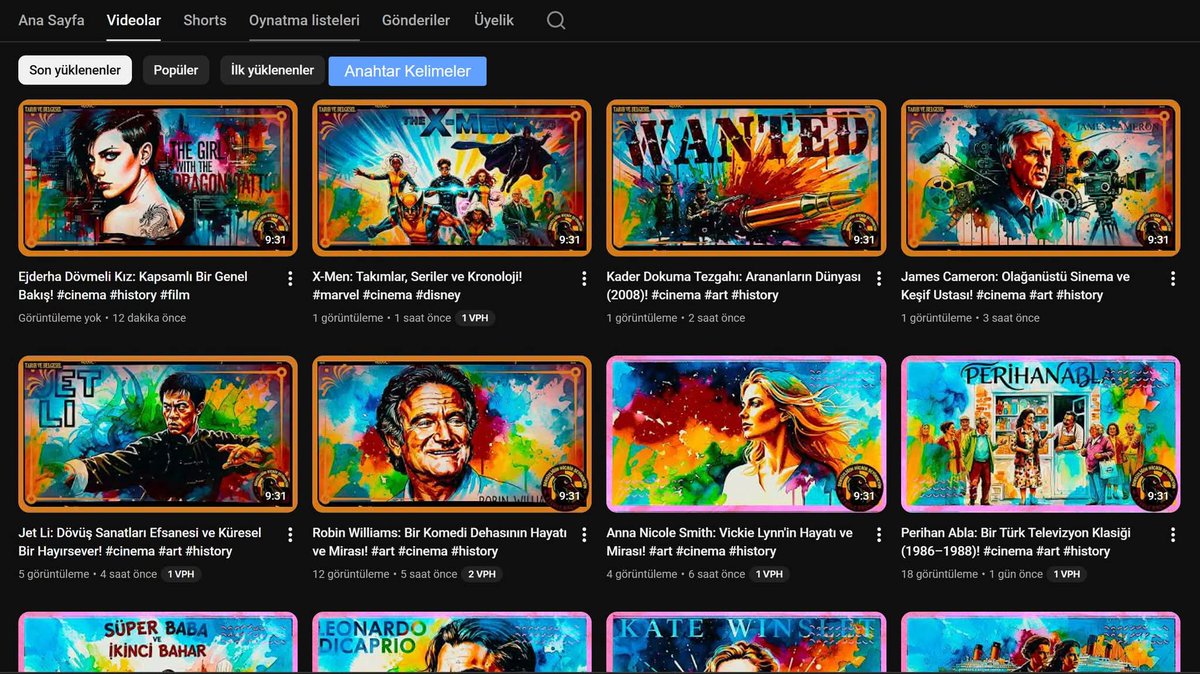The height and width of the screenshot is (674, 1200).
Task: Open title 'James Cameron: Olağanüstü Sinema ve Keşif Ustası!'
Action: pos(1015,286)
